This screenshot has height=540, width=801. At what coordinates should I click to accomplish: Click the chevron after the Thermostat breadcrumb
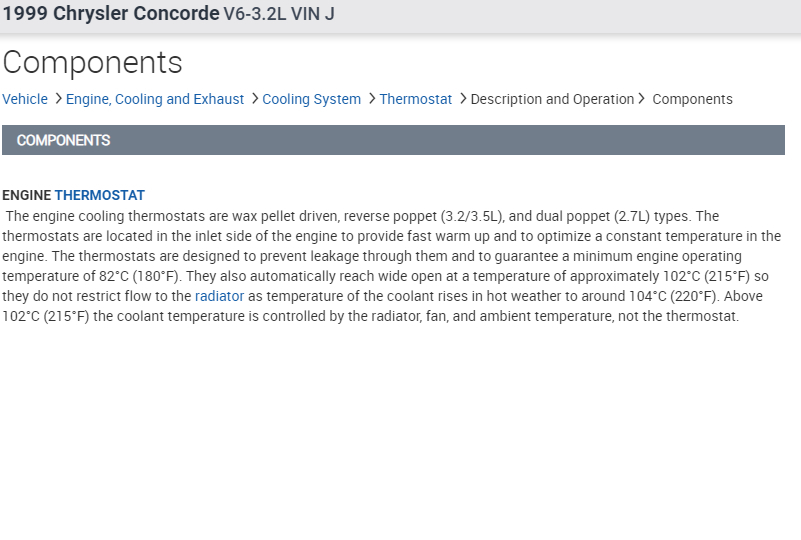[463, 99]
